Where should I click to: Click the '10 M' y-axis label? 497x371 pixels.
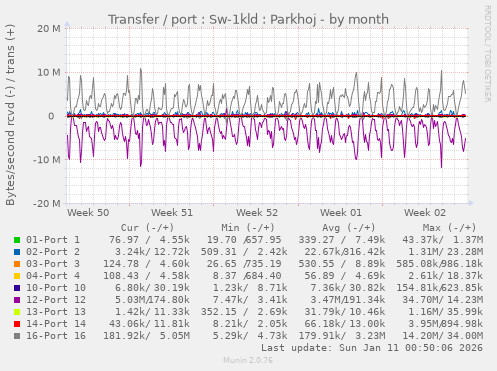pos(49,72)
